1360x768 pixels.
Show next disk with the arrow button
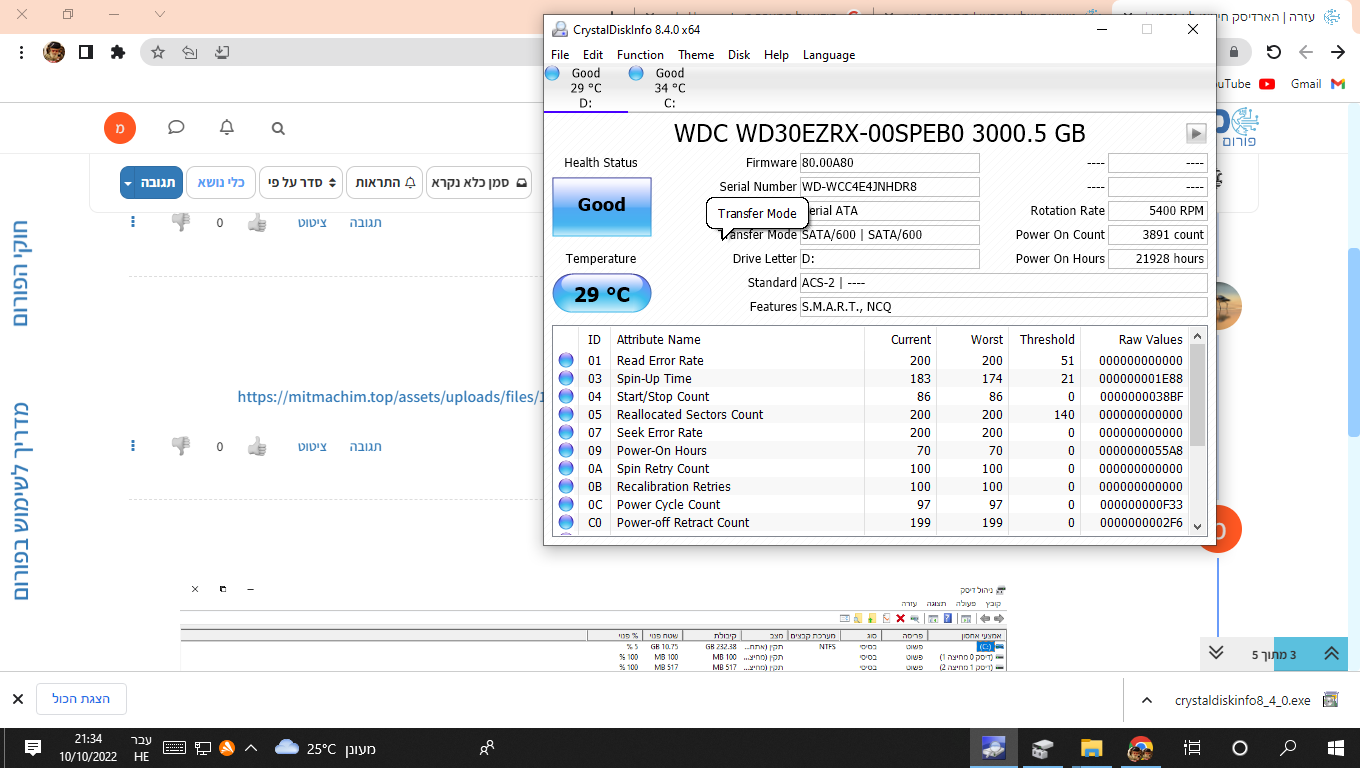pos(1195,133)
